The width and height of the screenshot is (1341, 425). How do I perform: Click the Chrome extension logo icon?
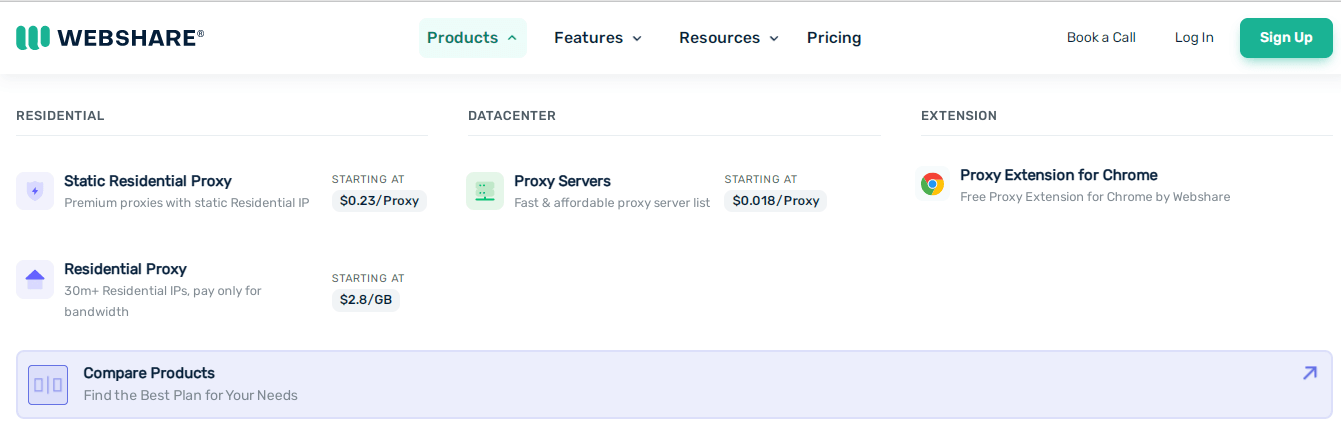tap(933, 184)
